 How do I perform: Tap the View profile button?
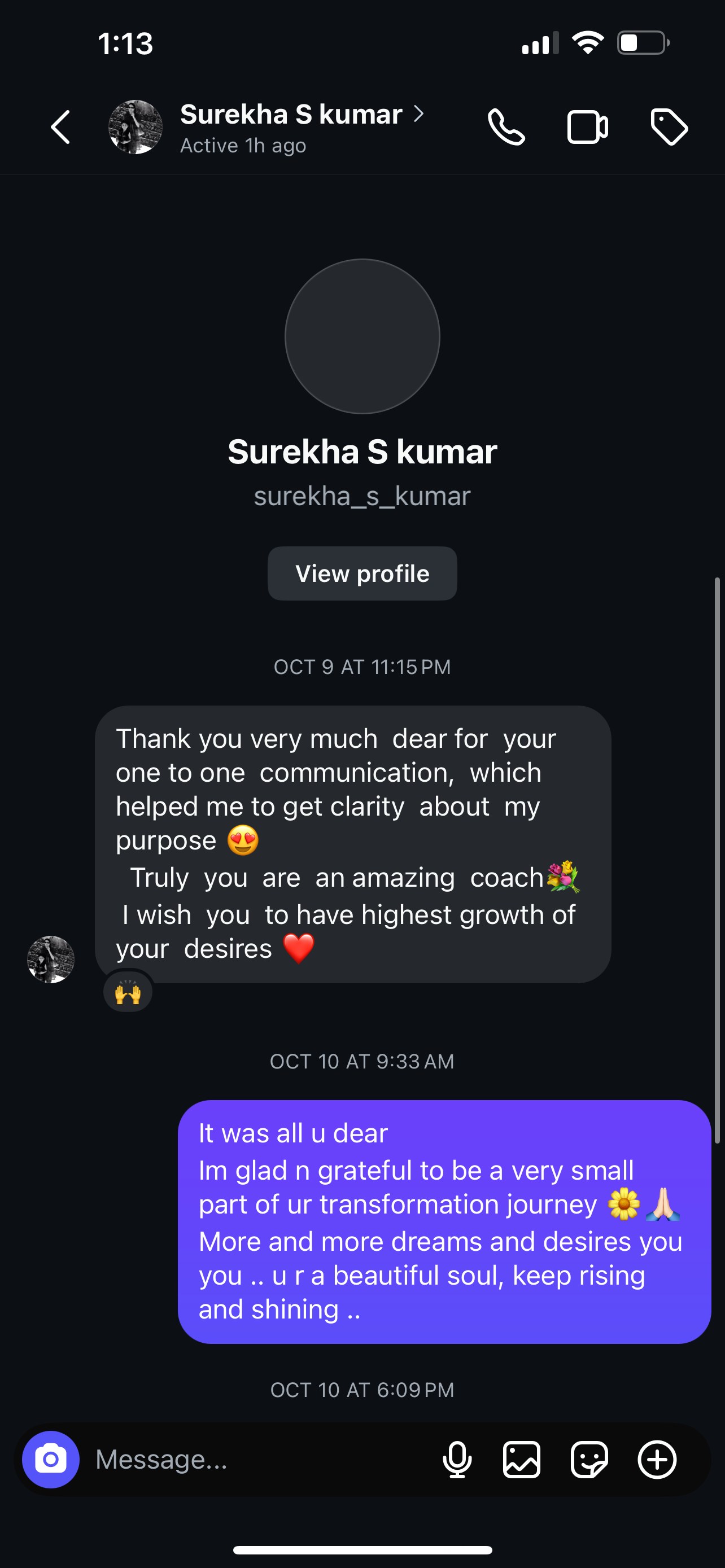click(x=362, y=573)
